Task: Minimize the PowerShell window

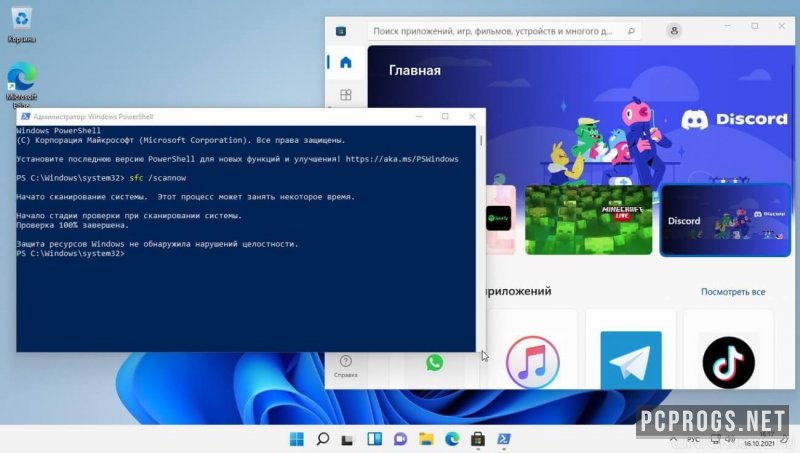Action: coord(419,116)
